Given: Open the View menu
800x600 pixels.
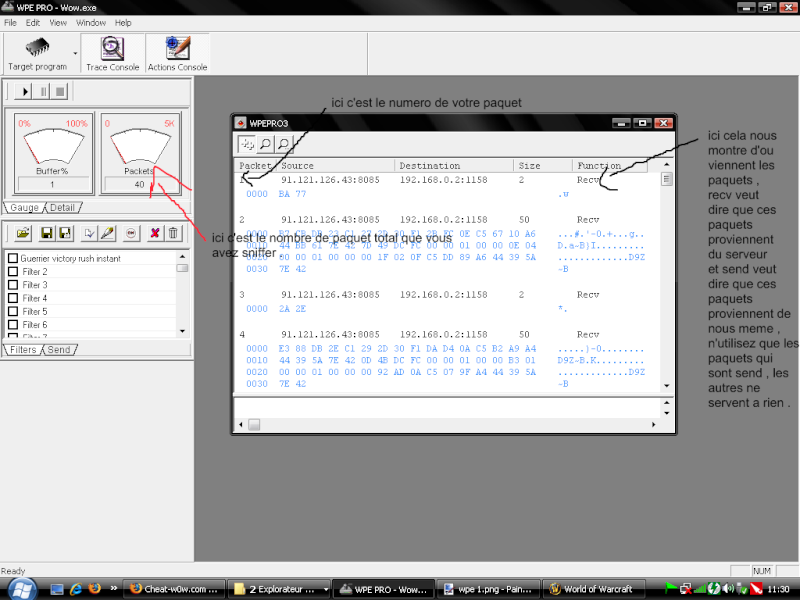Looking at the screenshot, I should point(58,23).
